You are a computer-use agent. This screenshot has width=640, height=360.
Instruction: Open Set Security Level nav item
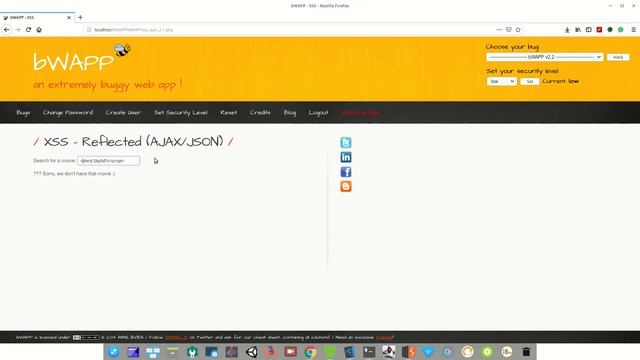[x=181, y=113]
